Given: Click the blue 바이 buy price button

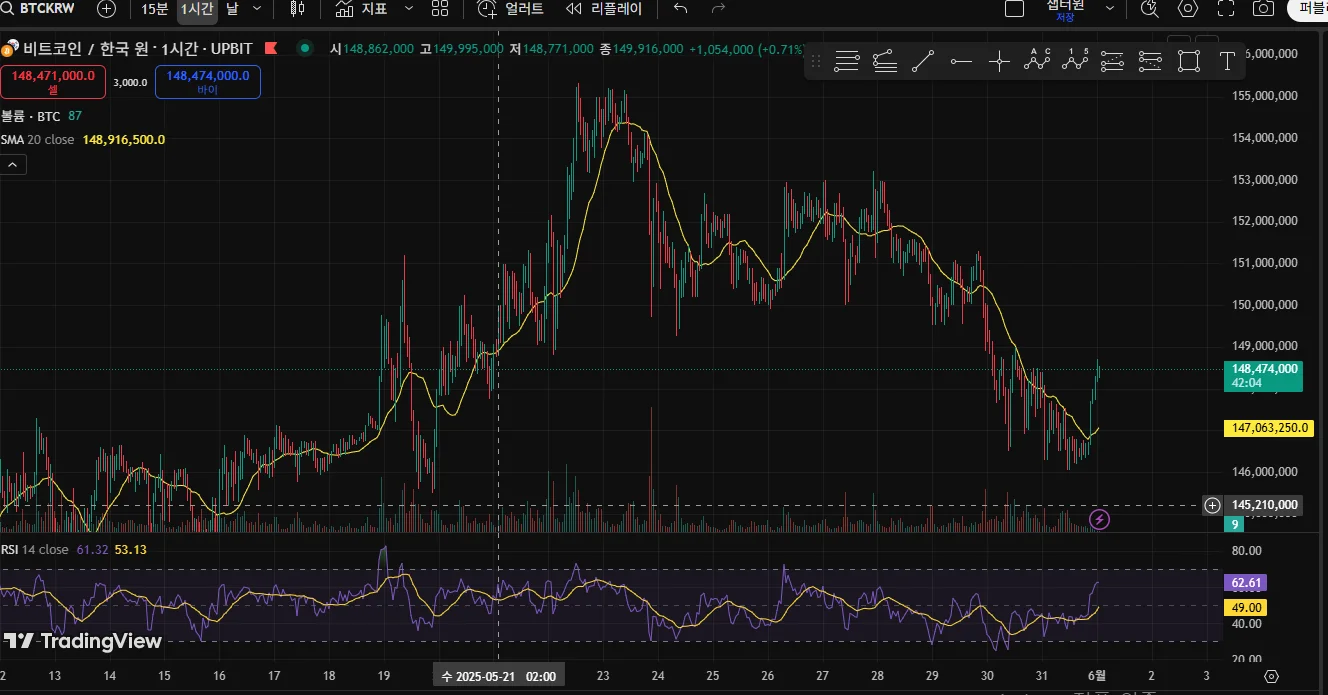Looking at the screenshot, I should pyautogui.click(x=208, y=82).
